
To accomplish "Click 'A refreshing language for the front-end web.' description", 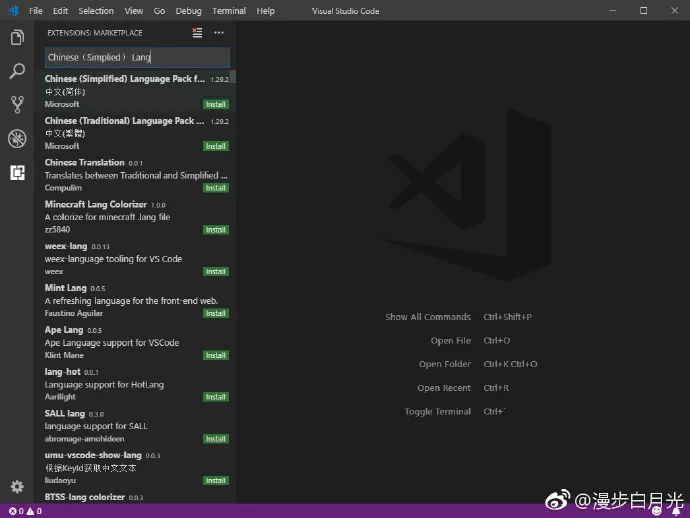I will 131,301.
